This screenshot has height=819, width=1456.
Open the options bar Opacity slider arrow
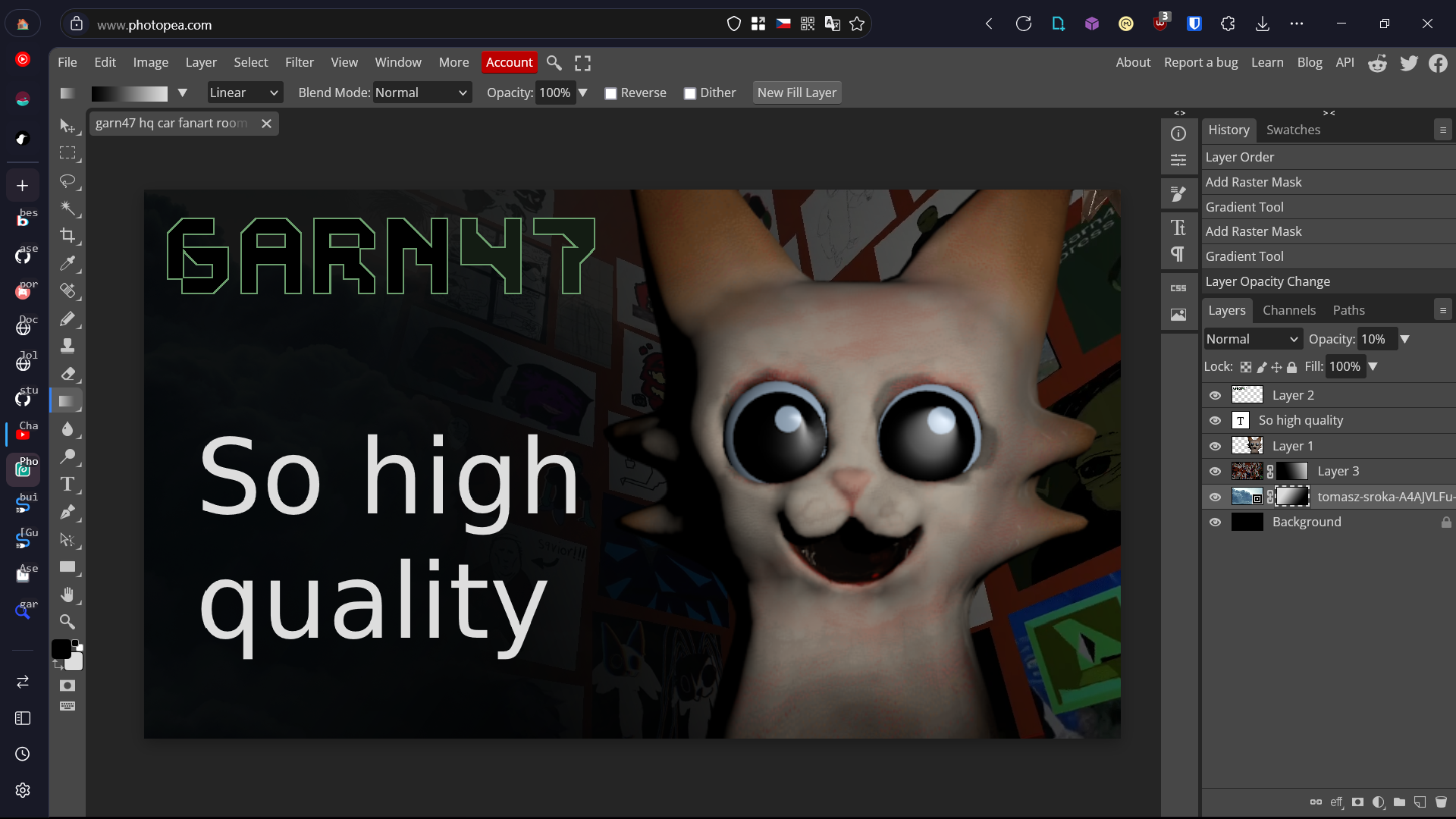click(x=582, y=93)
